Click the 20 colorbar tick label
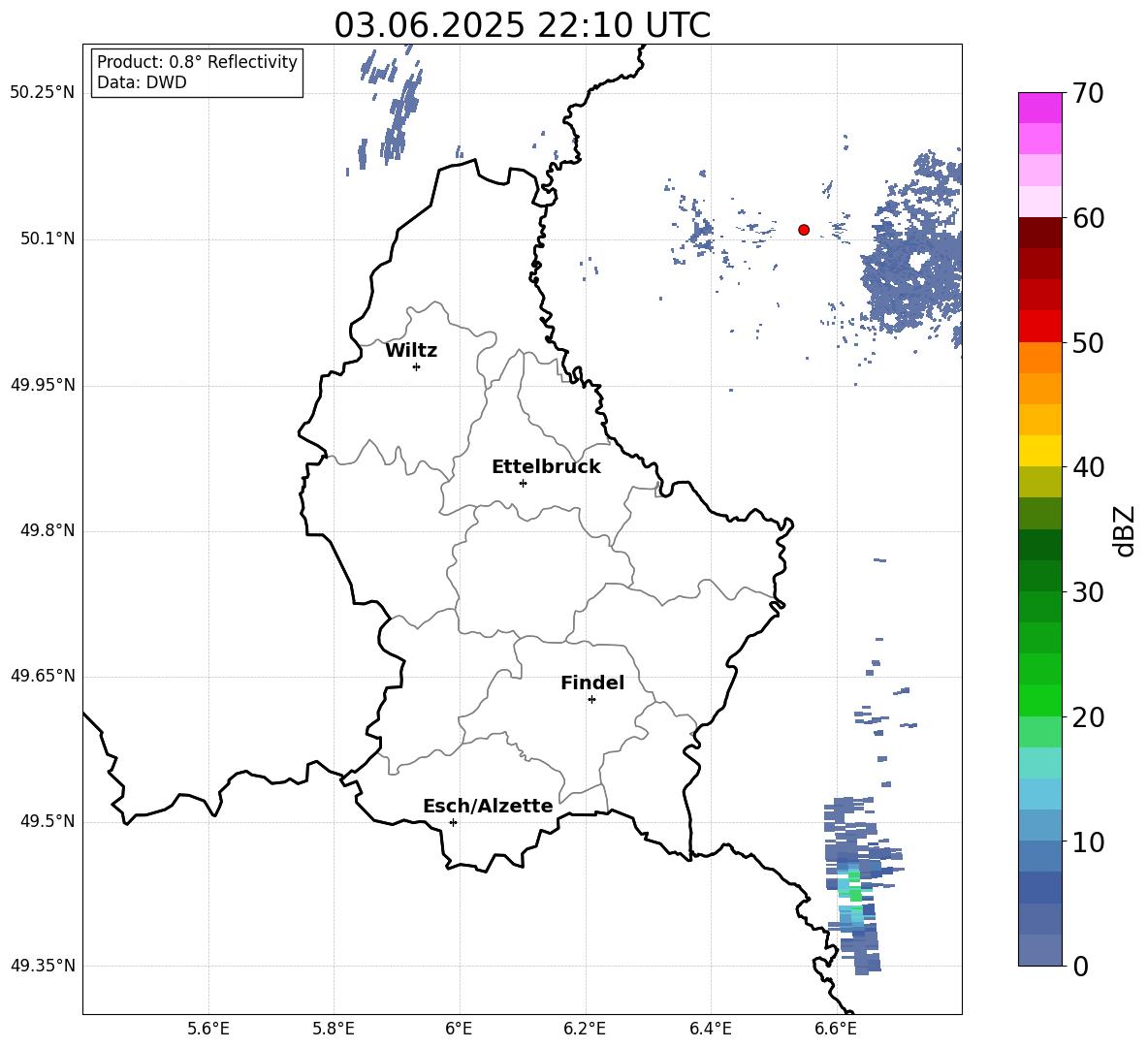This screenshot has height=1048, width=1148. click(1088, 716)
